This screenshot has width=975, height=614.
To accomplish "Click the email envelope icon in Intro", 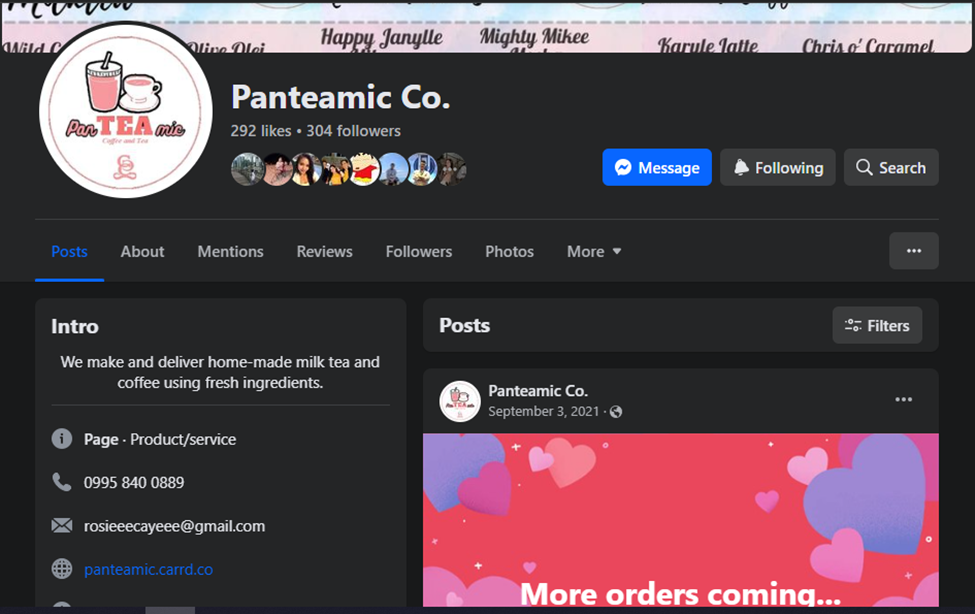I will click(62, 526).
